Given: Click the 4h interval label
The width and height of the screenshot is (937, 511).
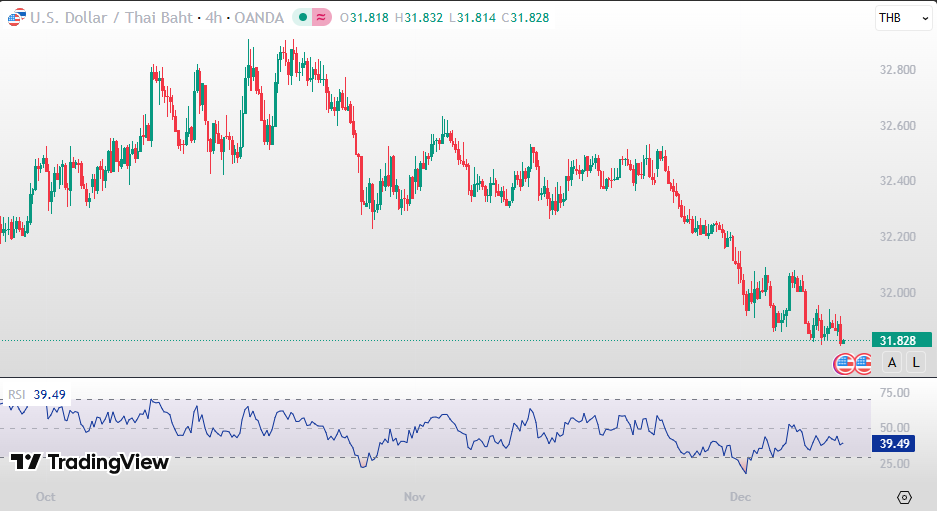Looking at the screenshot, I should click(213, 18).
